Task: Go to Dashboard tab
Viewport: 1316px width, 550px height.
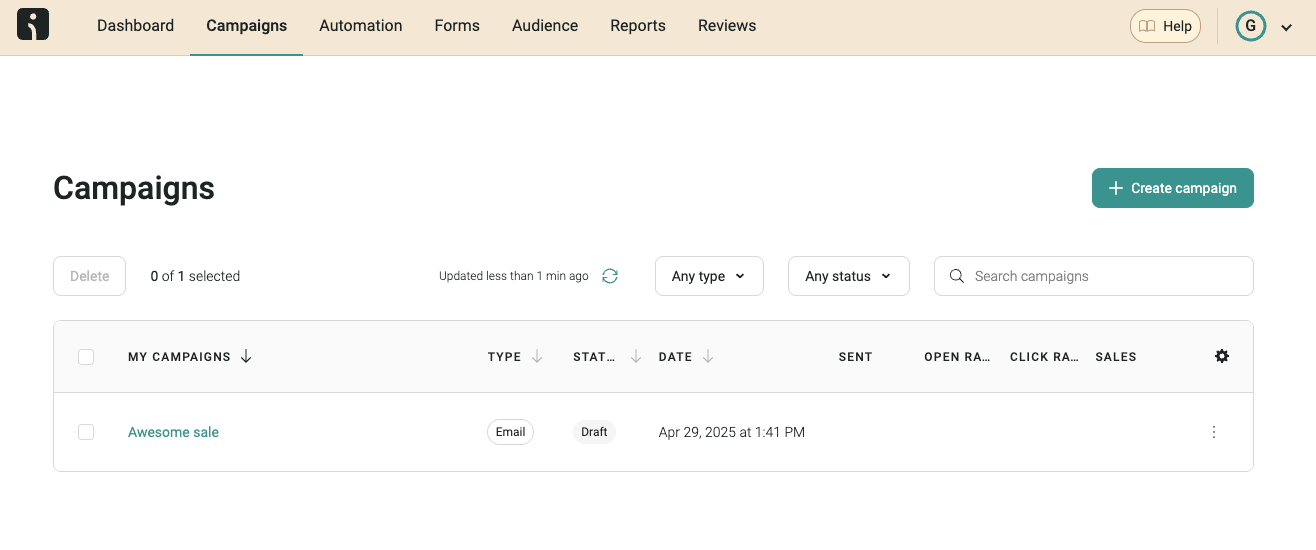Action: coord(135,26)
